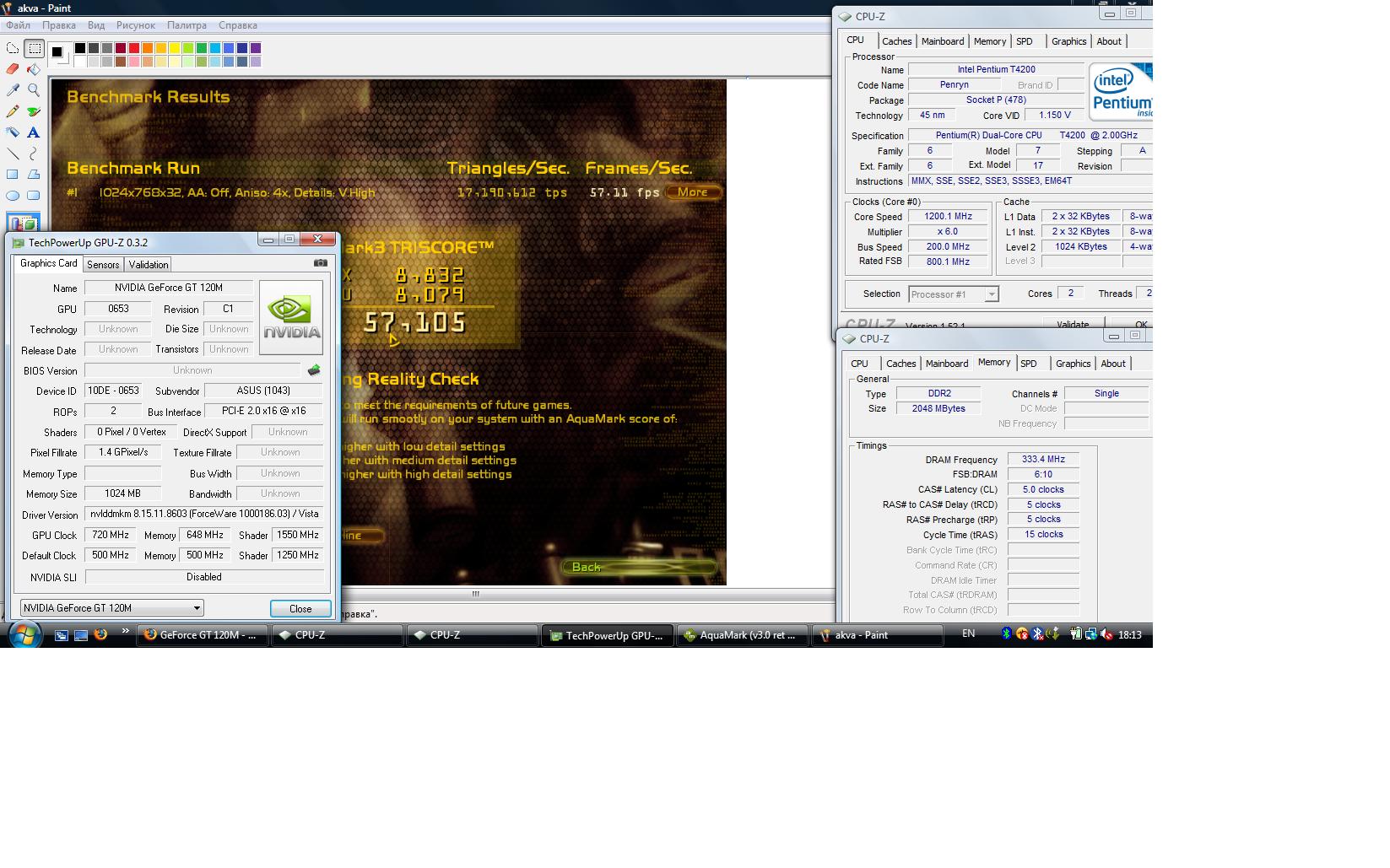
Task: Select the Rounded rectangle tool
Action: pos(34,196)
